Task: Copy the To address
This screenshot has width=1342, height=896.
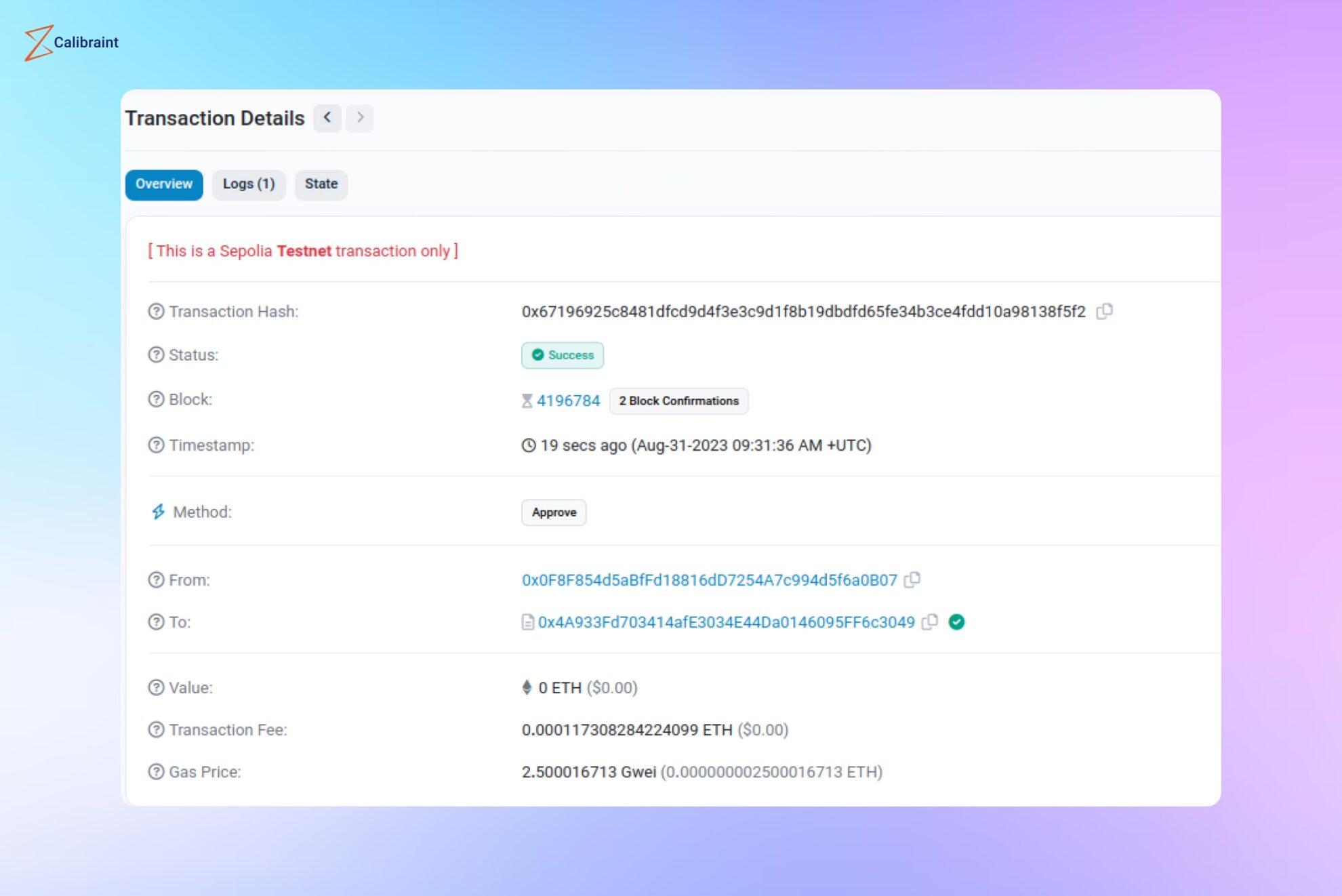Action: pyautogui.click(x=929, y=622)
